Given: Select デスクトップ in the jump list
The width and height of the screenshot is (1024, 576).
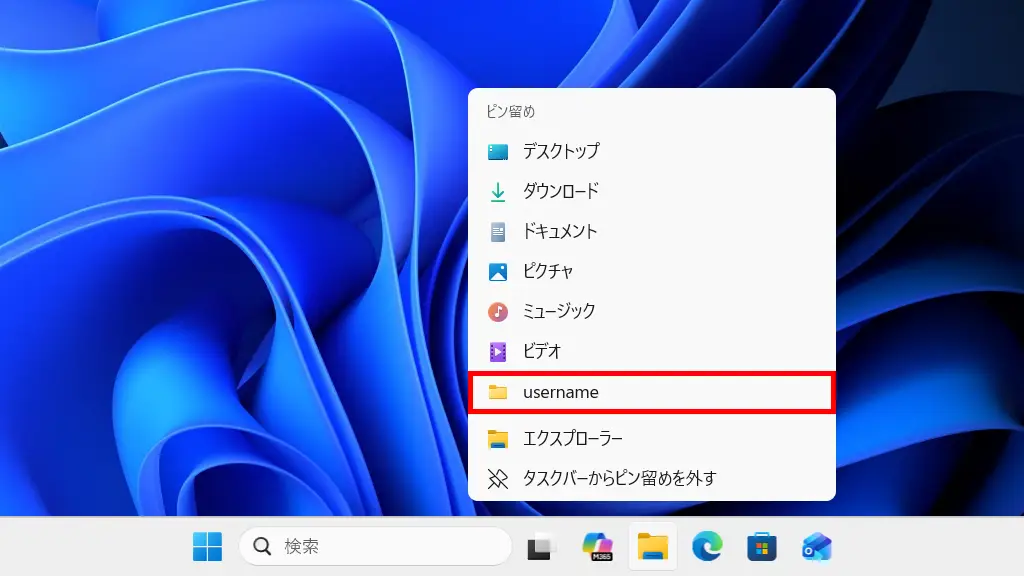Looking at the screenshot, I should point(561,152).
